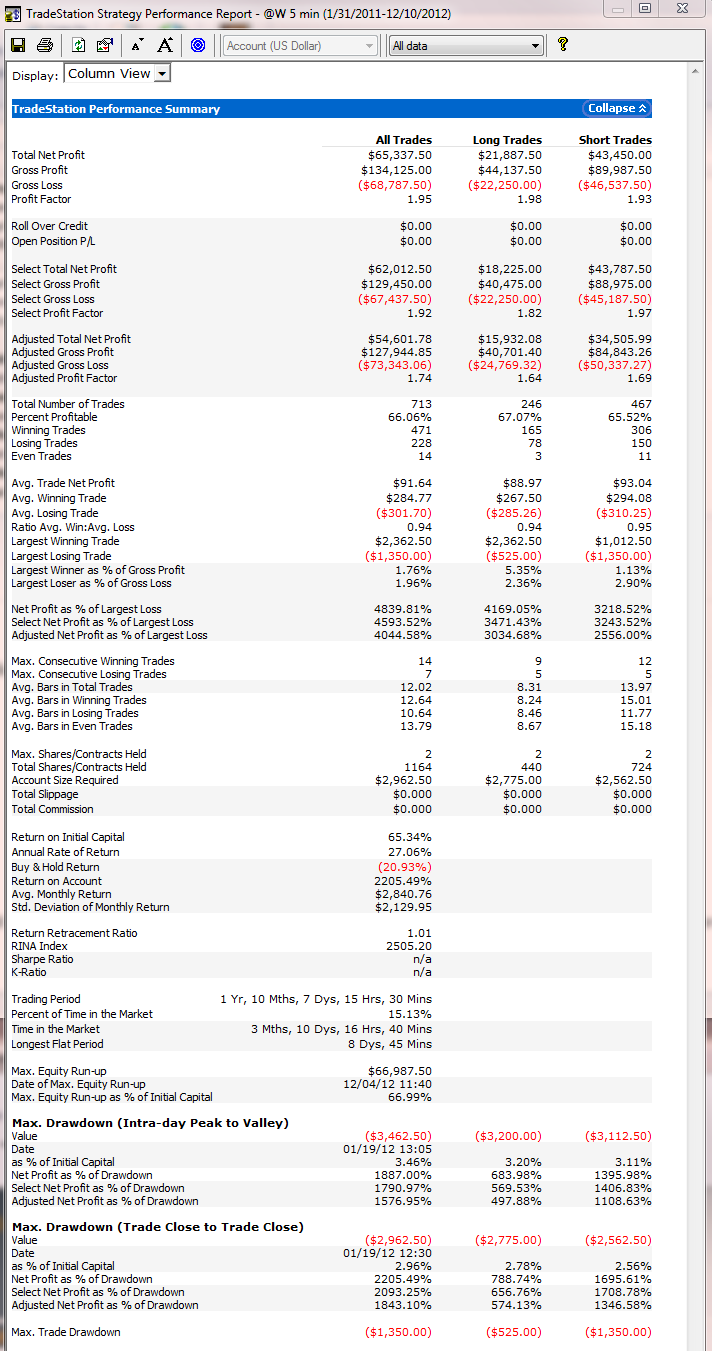Click the Total Slippage row label
This screenshot has width=712, height=1351.
tap(45, 794)
